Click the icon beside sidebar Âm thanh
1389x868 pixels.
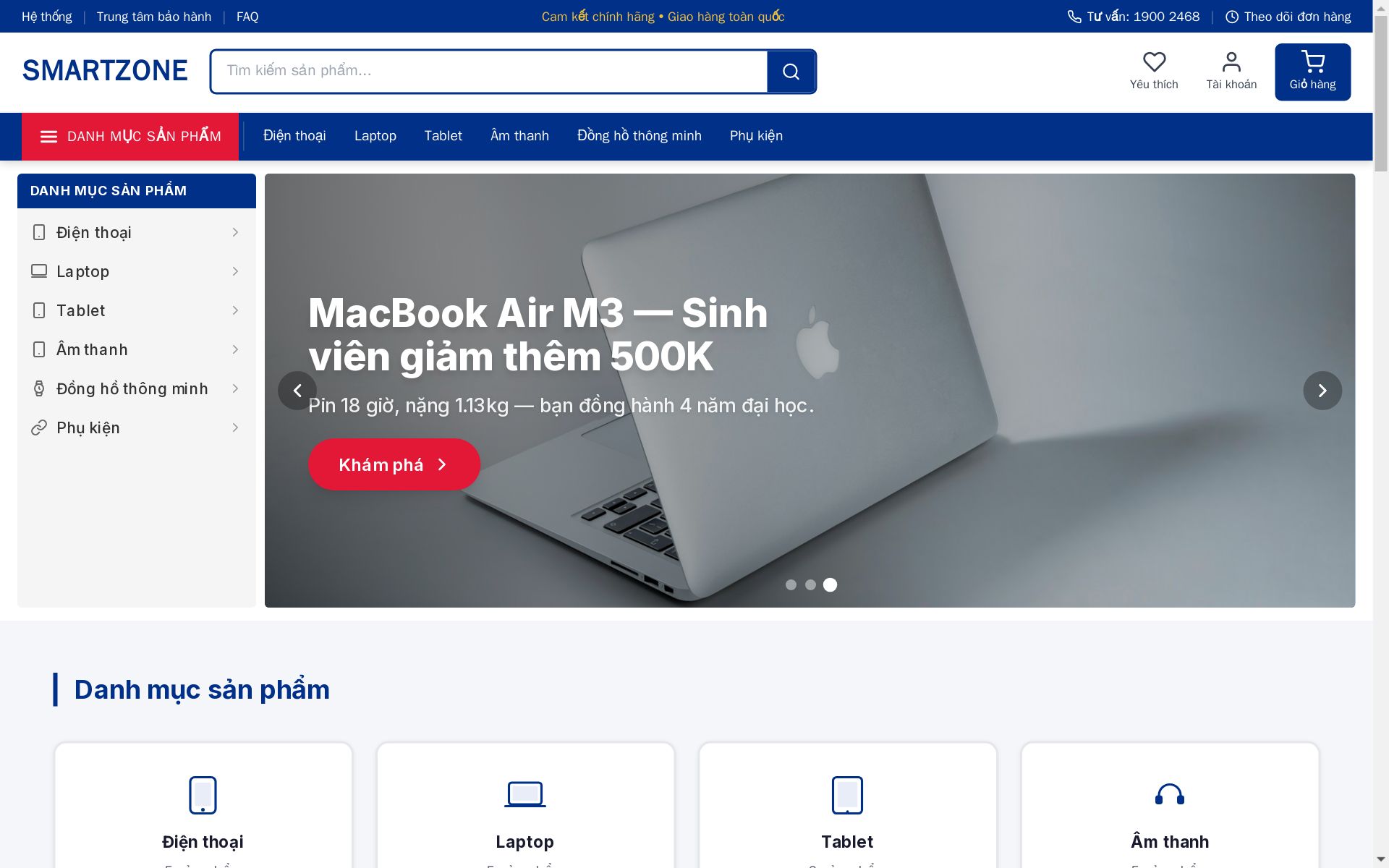39,349
